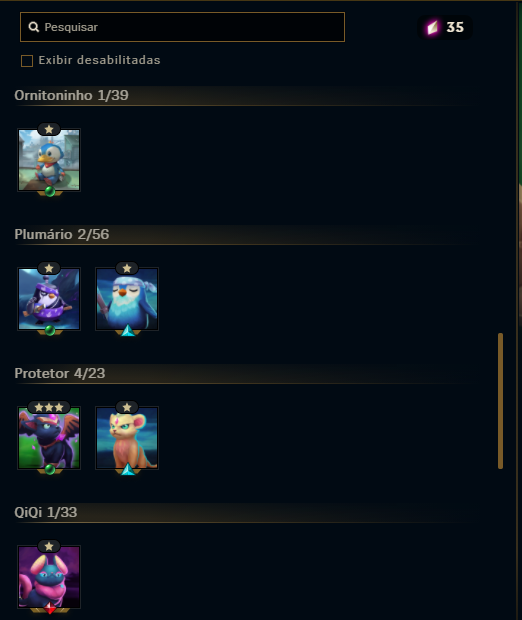522x620 pixels.
Task: Open the 35 star shards balance
Action: [x=445, y=27]
